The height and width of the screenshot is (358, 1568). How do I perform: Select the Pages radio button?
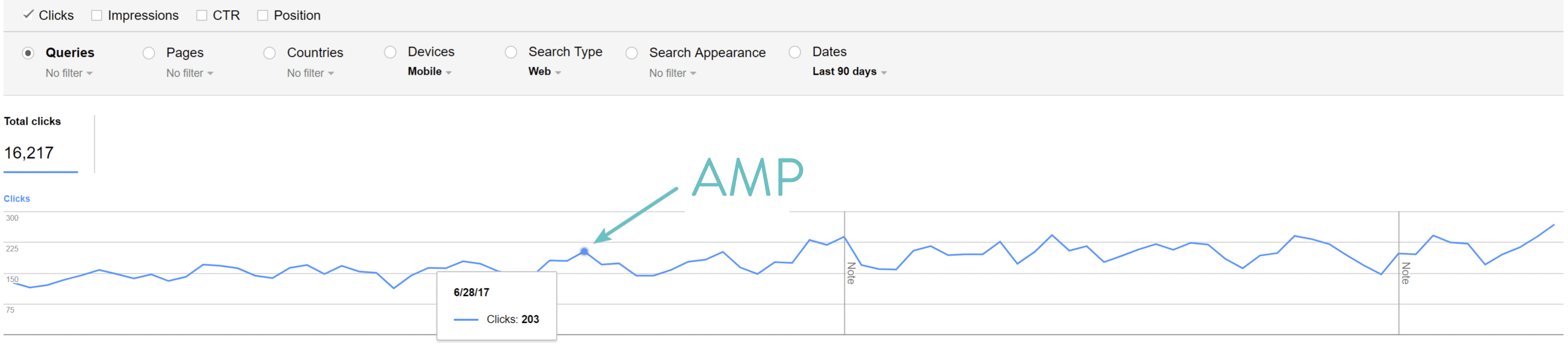148,53
